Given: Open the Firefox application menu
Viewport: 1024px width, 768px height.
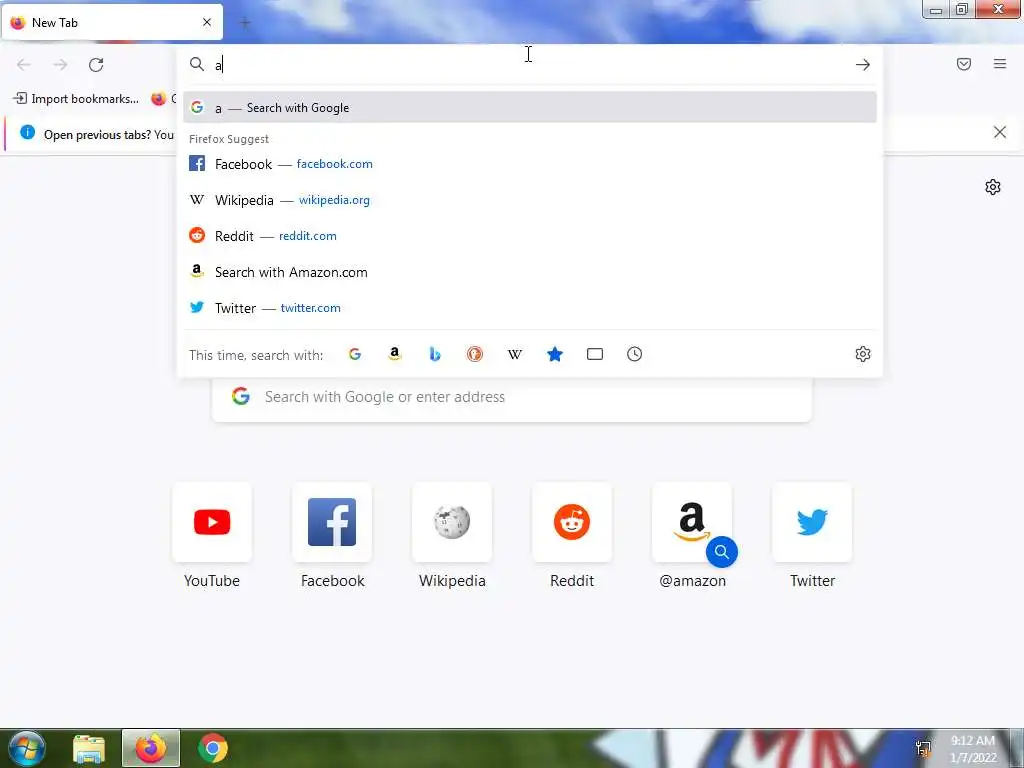Looking at the screenshot, I should (1000, 64).
